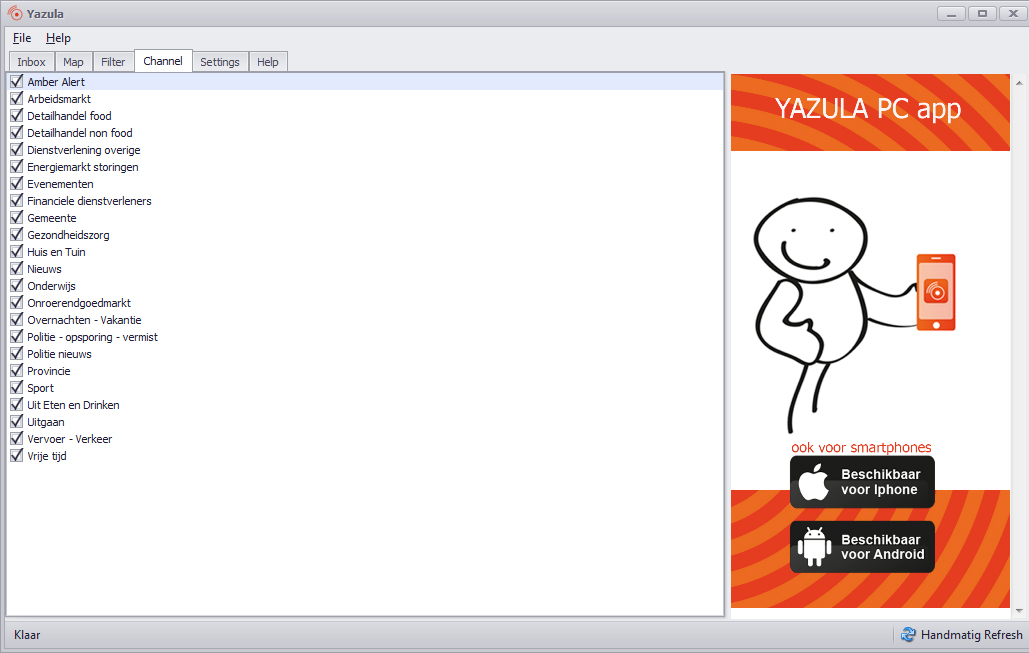1029x653 pixels.
Task: Uncheck the Gemeente channel
Action: (17, 218)
